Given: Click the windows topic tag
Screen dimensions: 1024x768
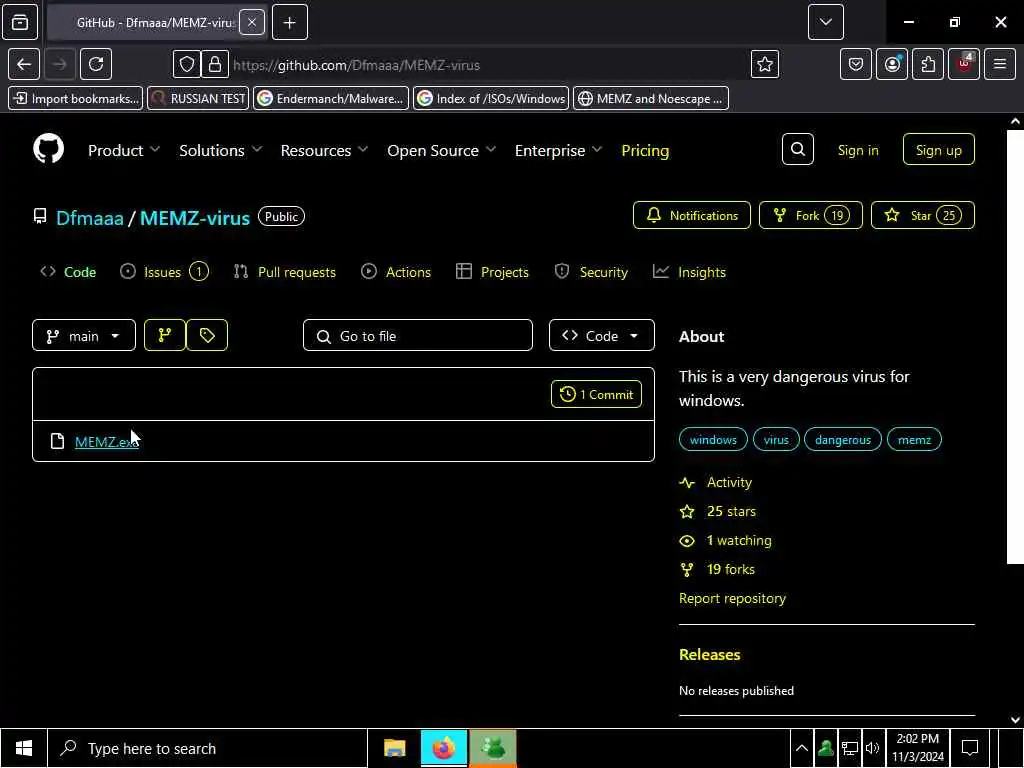Looking at the screenshot, I should [x=713, y=440].
